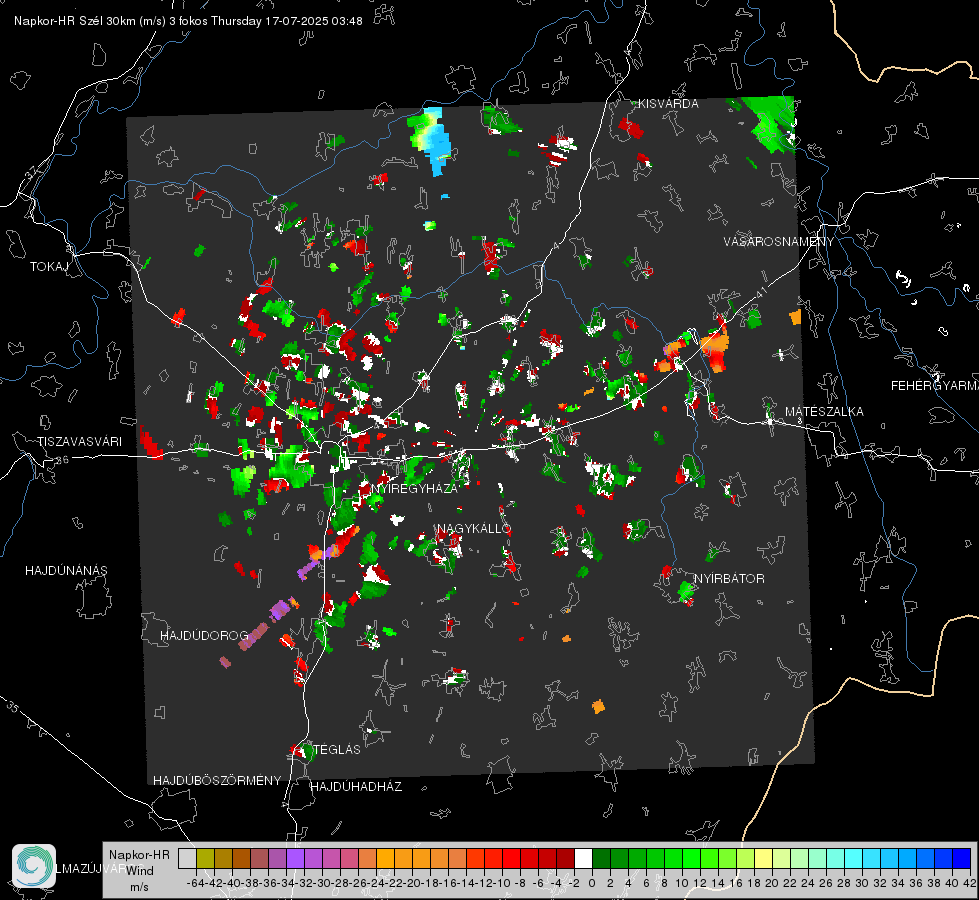Select the bright yellow legend swatch
The height and width of the screenshot is (900, 979).
click(764, 858)
